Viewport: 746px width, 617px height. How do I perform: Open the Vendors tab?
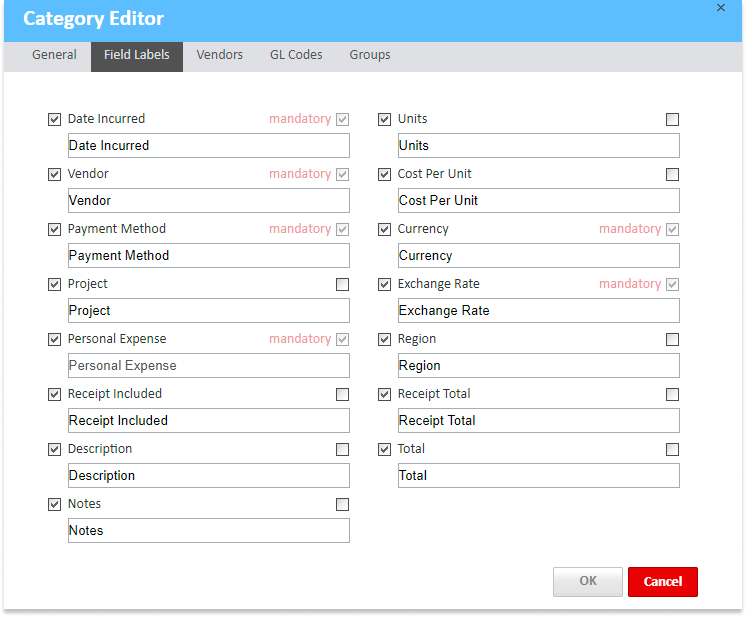pos(219,55)
